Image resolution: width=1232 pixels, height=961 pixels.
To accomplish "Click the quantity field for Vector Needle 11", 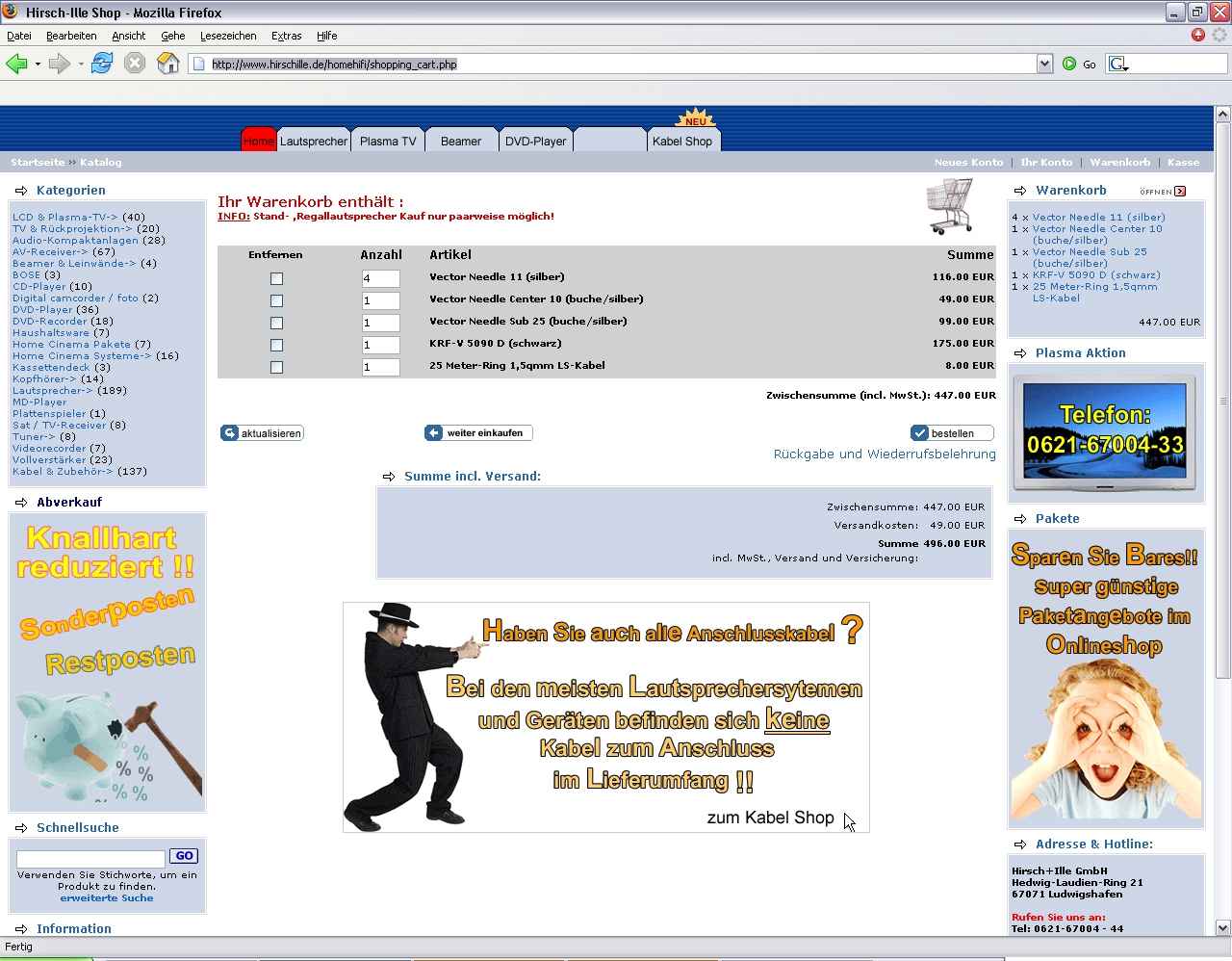I will pos(380,278).
